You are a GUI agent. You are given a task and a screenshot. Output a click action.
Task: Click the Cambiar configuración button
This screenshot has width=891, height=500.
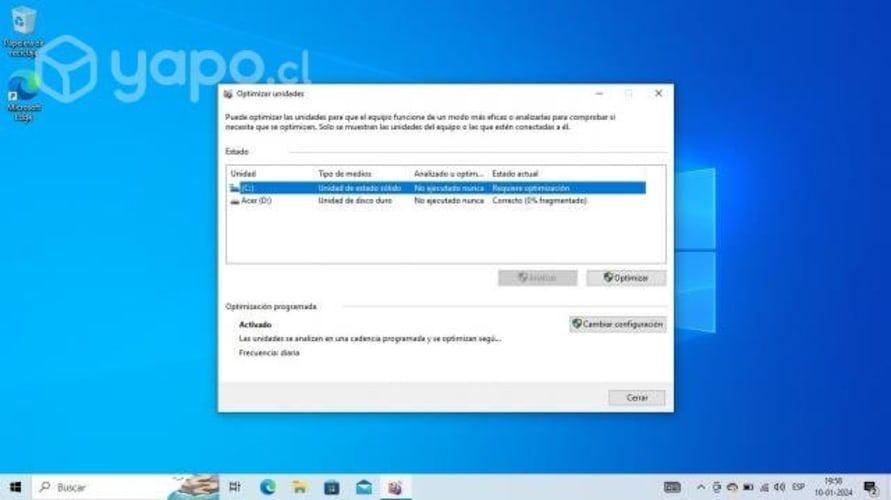click(618, 324)
